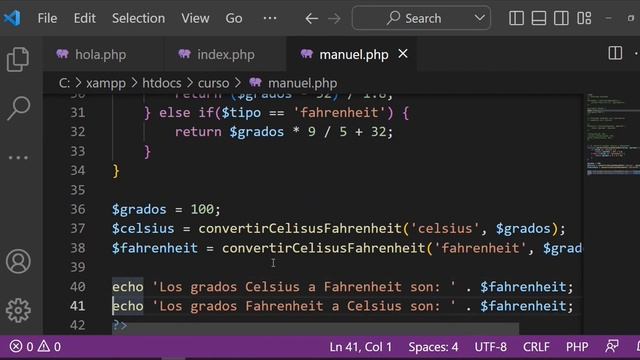Click the minimap code overview
This screenshot has height=360, width=640.
(x=612, y=135)
